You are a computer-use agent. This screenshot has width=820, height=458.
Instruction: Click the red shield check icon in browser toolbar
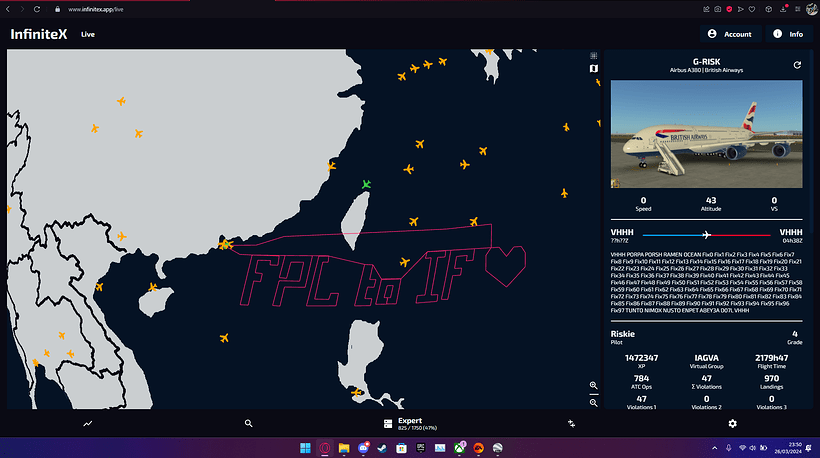click(729, 9)
